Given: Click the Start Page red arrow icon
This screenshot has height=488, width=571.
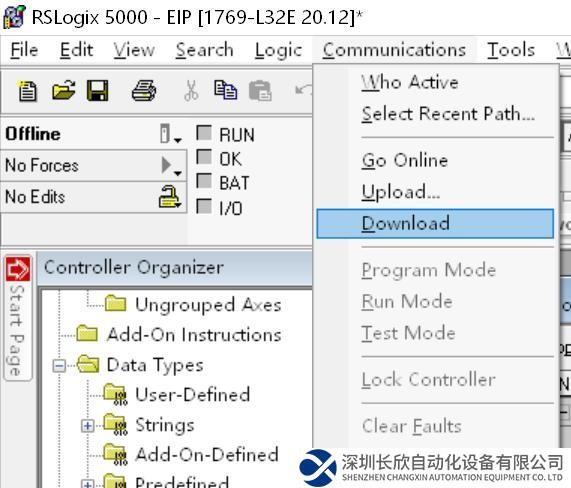Looking at the screenshot, I should (18, 269).
